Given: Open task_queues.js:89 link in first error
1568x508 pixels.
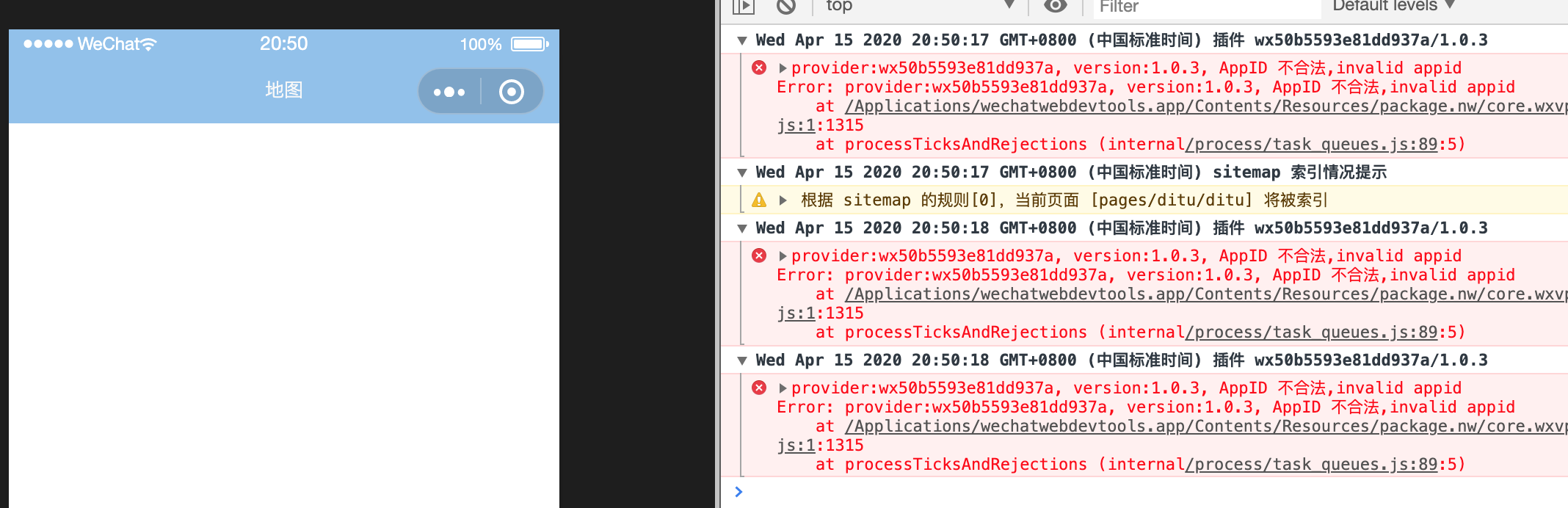Looking at the screenshot, I should pos(1312,145).
